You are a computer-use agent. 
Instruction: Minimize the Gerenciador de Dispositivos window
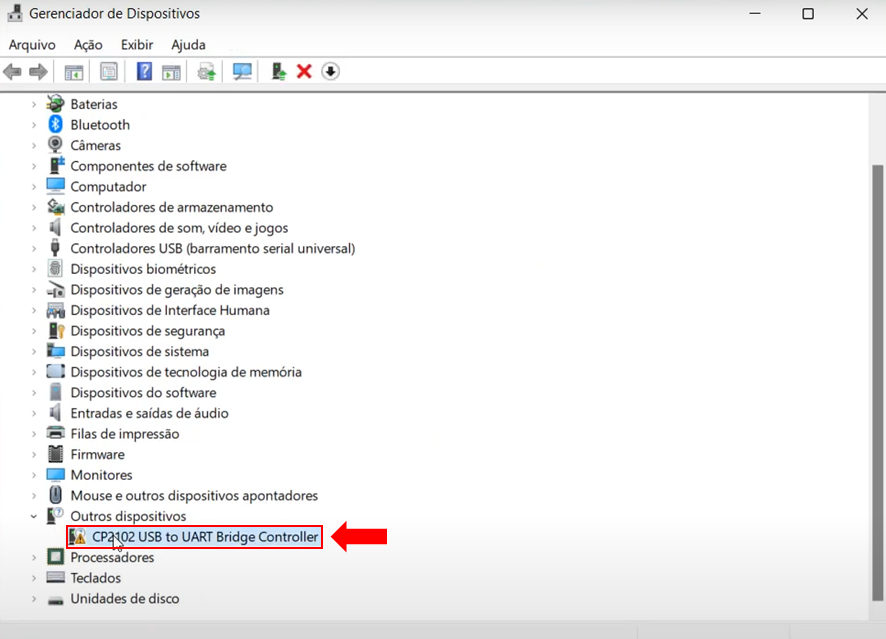[x=755, y=14]
